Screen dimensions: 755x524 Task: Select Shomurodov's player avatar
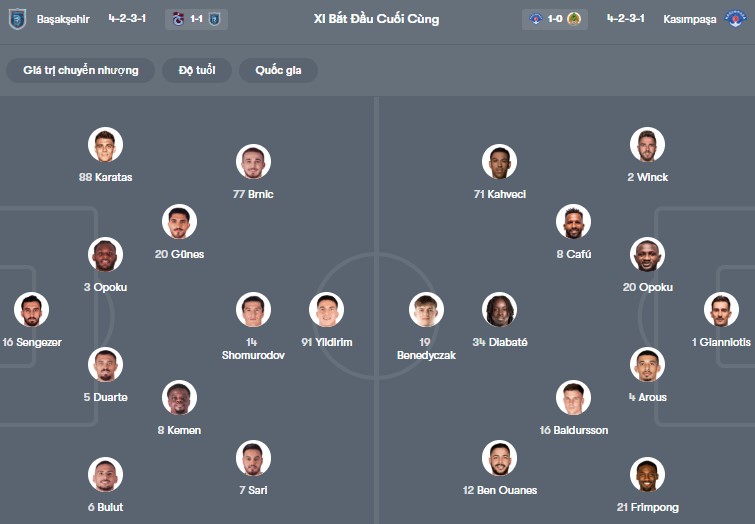(253, 310)
